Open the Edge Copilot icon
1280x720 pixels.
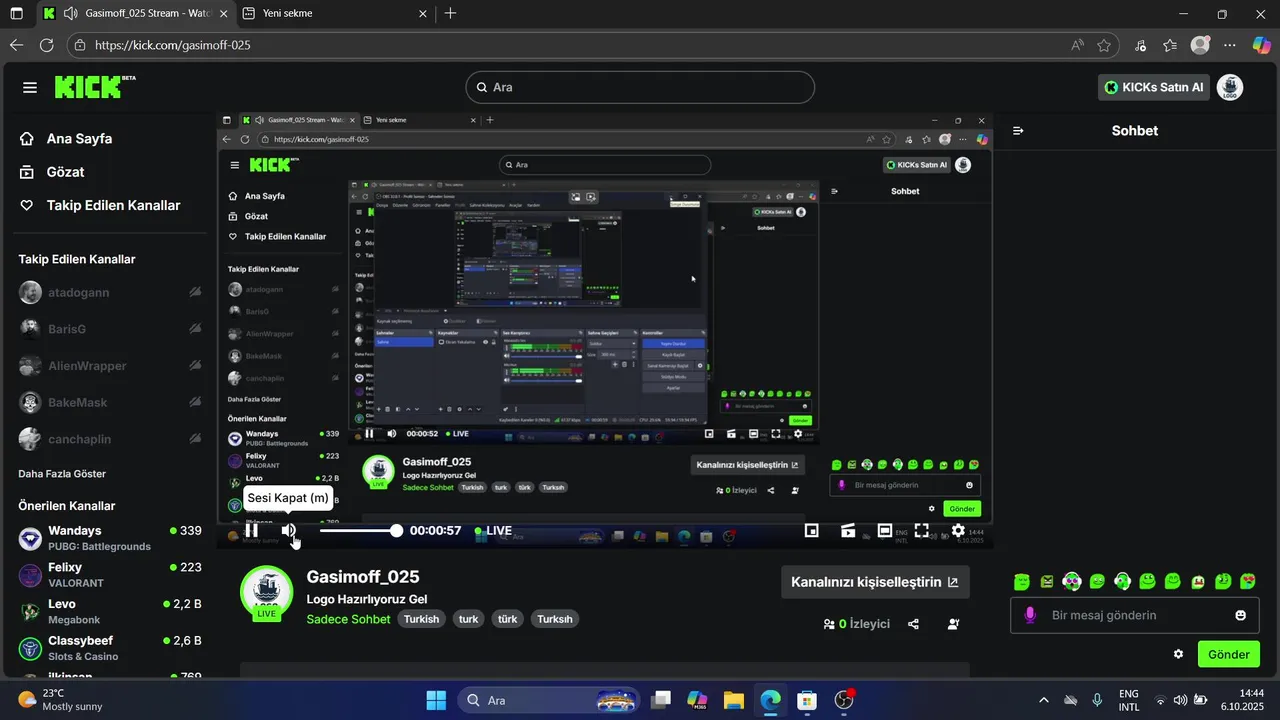click(x=1260, y=45)
